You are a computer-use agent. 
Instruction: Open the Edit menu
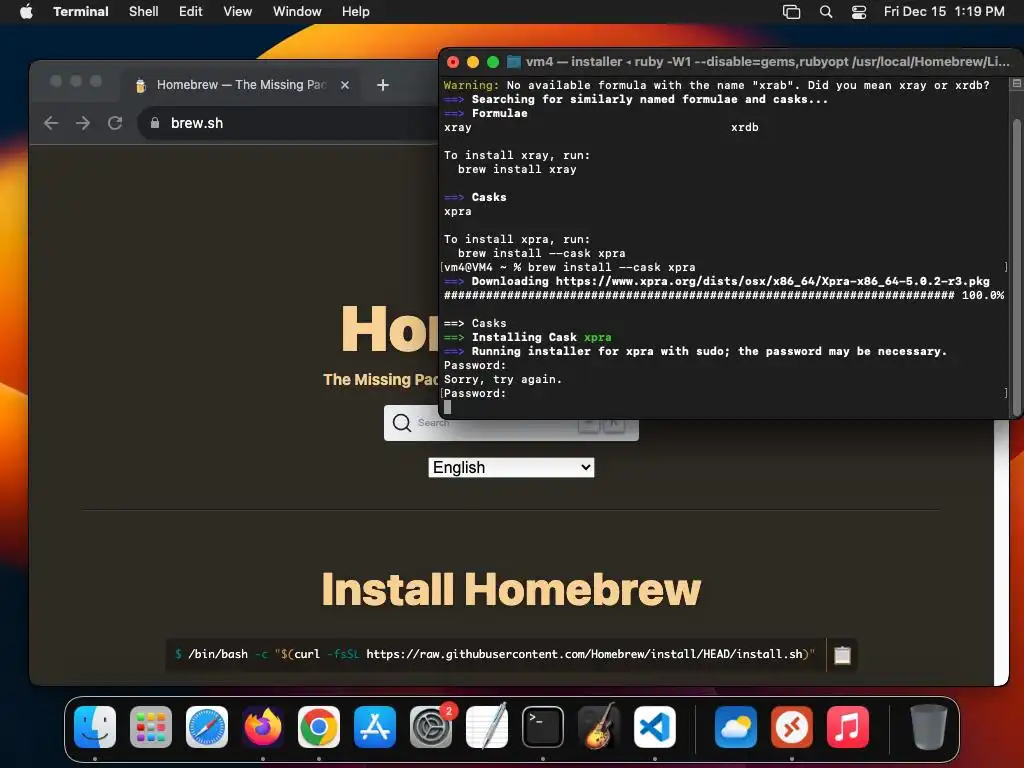pos(191,12)
